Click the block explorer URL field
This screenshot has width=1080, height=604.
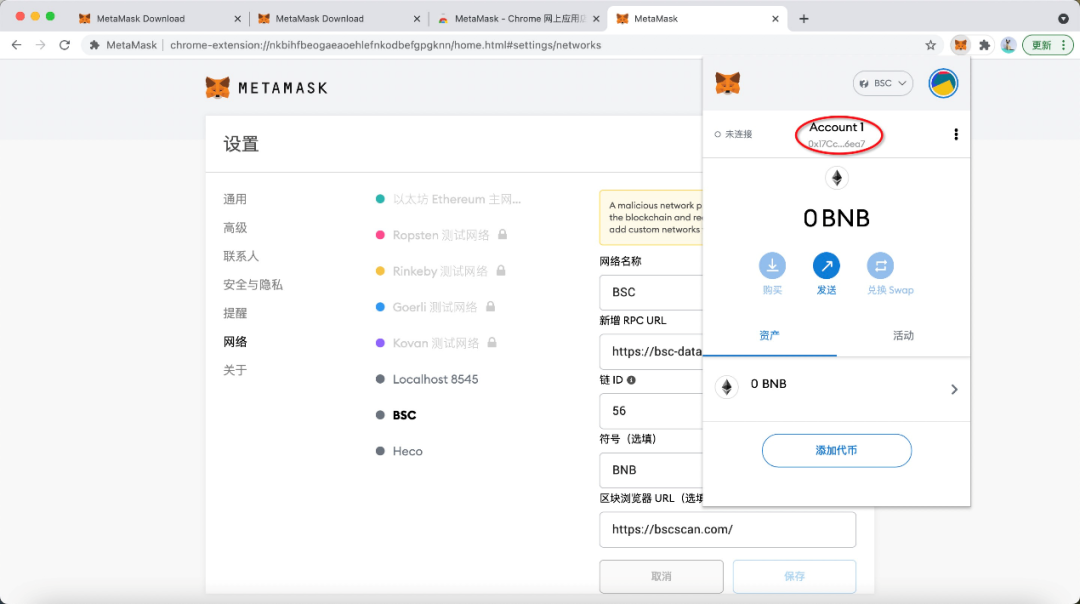point(727,529)
